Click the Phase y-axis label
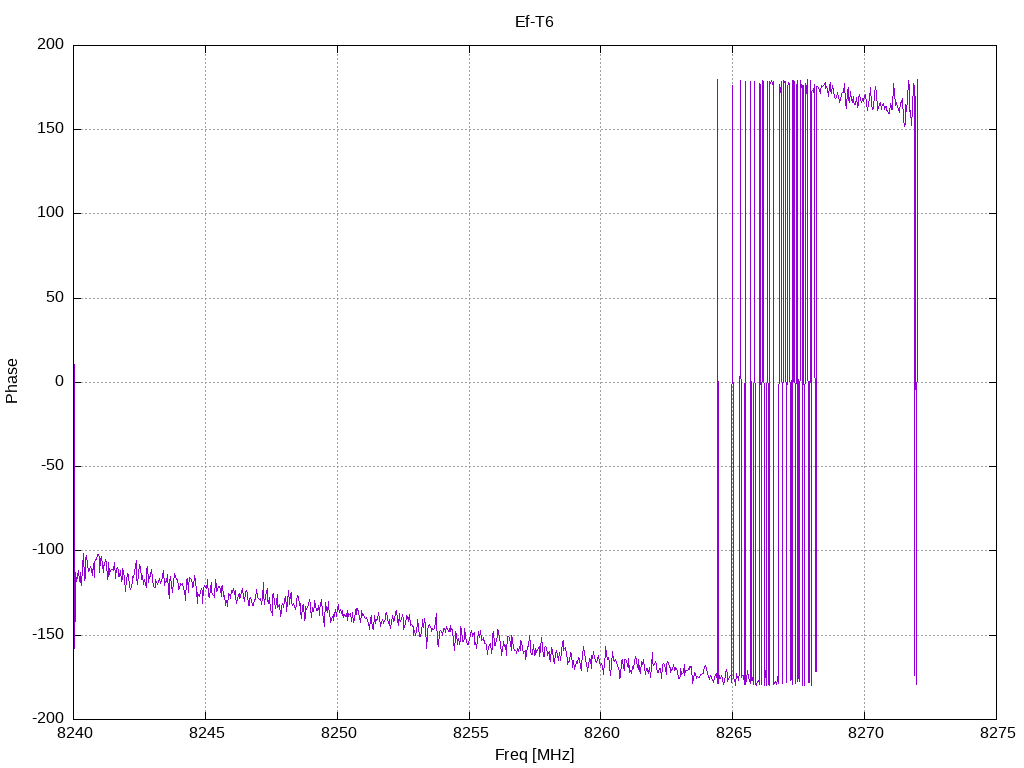 [x=12, y=381]
